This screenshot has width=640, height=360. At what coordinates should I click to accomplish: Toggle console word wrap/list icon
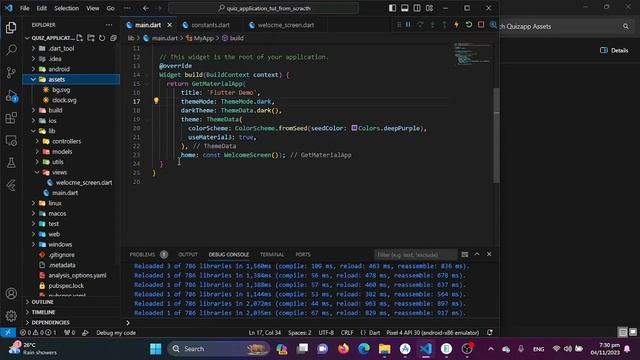pyautogui.click(x=464, y=254)
